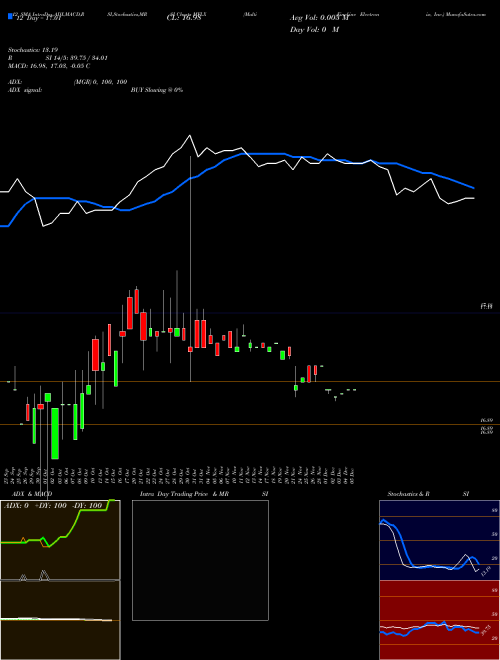The width and height of the screenshot is (500, 660).
Task: Click the tall white wick candle on 31 Oct
Action: click(190, 269)
